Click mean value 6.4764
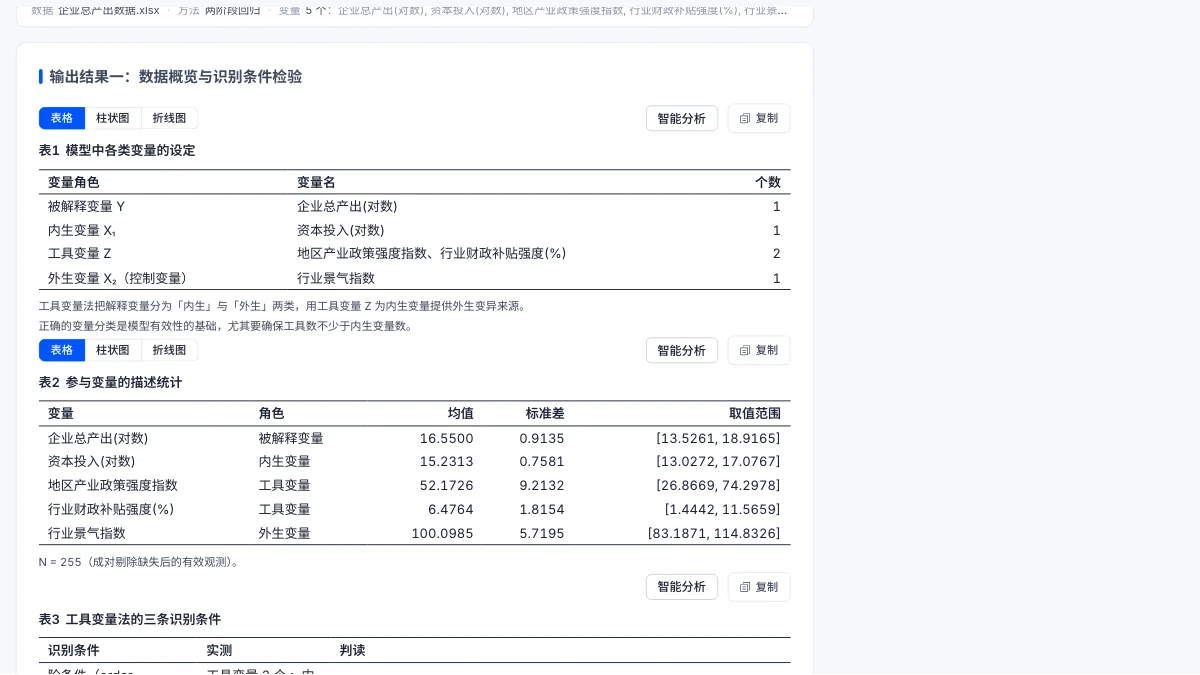This screenshot has height=675, width=1200. click(450, 509)
